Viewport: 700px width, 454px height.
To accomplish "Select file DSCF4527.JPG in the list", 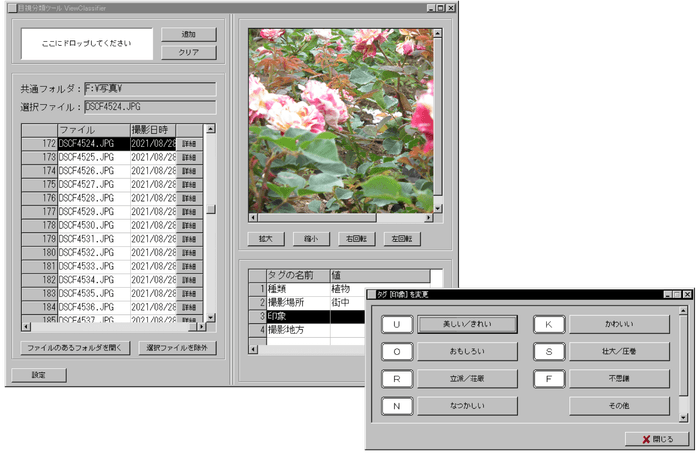I will [x=94, y=185].
